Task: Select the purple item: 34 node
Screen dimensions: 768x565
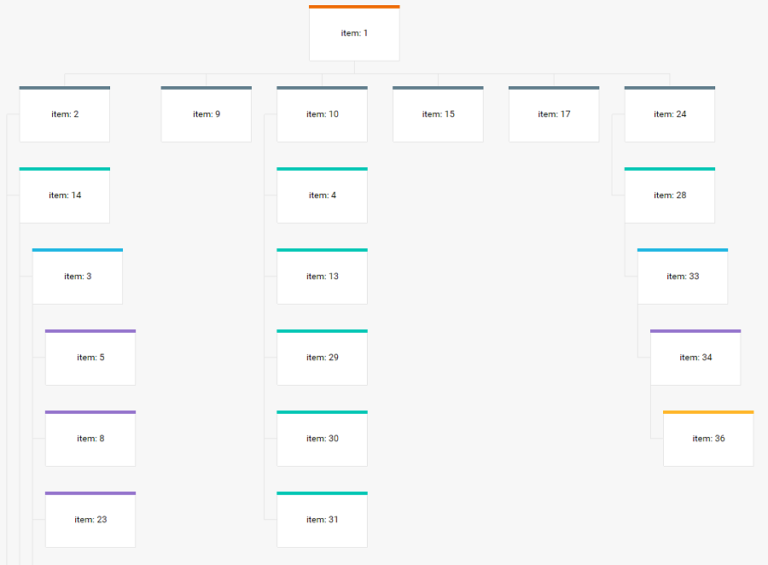Action: coord(696,357)
